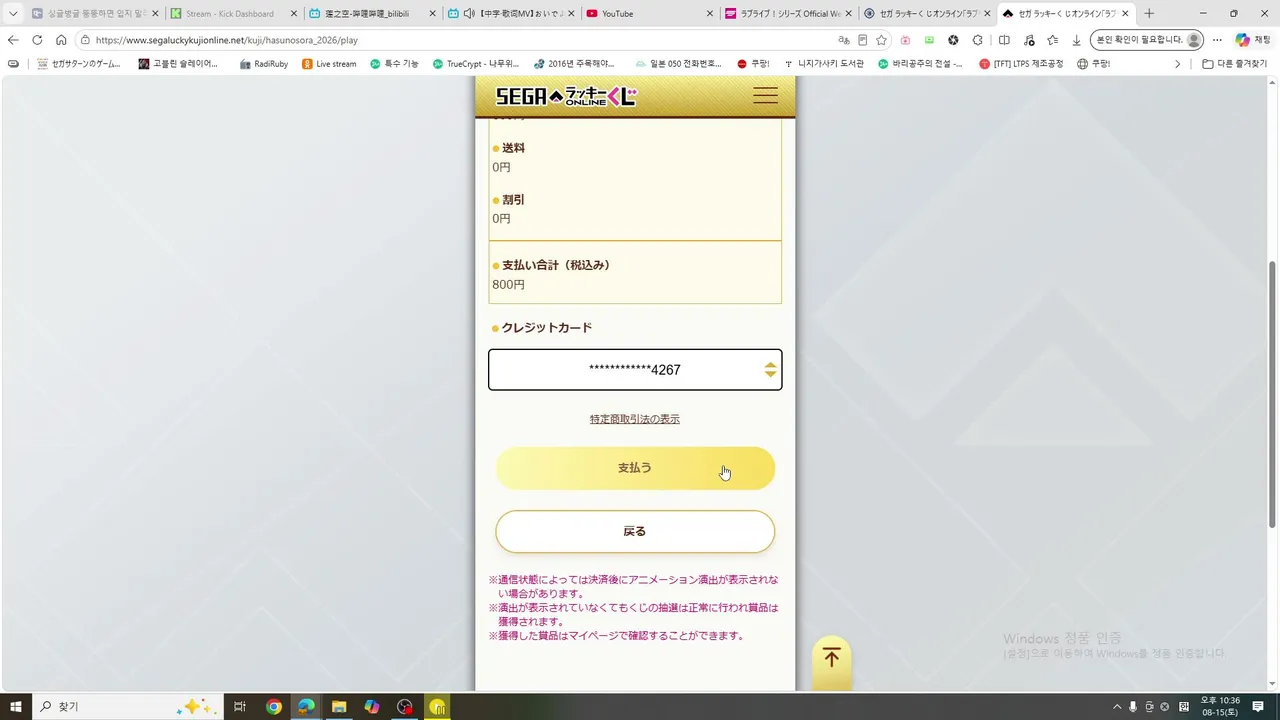This screenshot has width=1280, height=720.
Task: Click the black aperture extension icon
Action: [953, 40]
